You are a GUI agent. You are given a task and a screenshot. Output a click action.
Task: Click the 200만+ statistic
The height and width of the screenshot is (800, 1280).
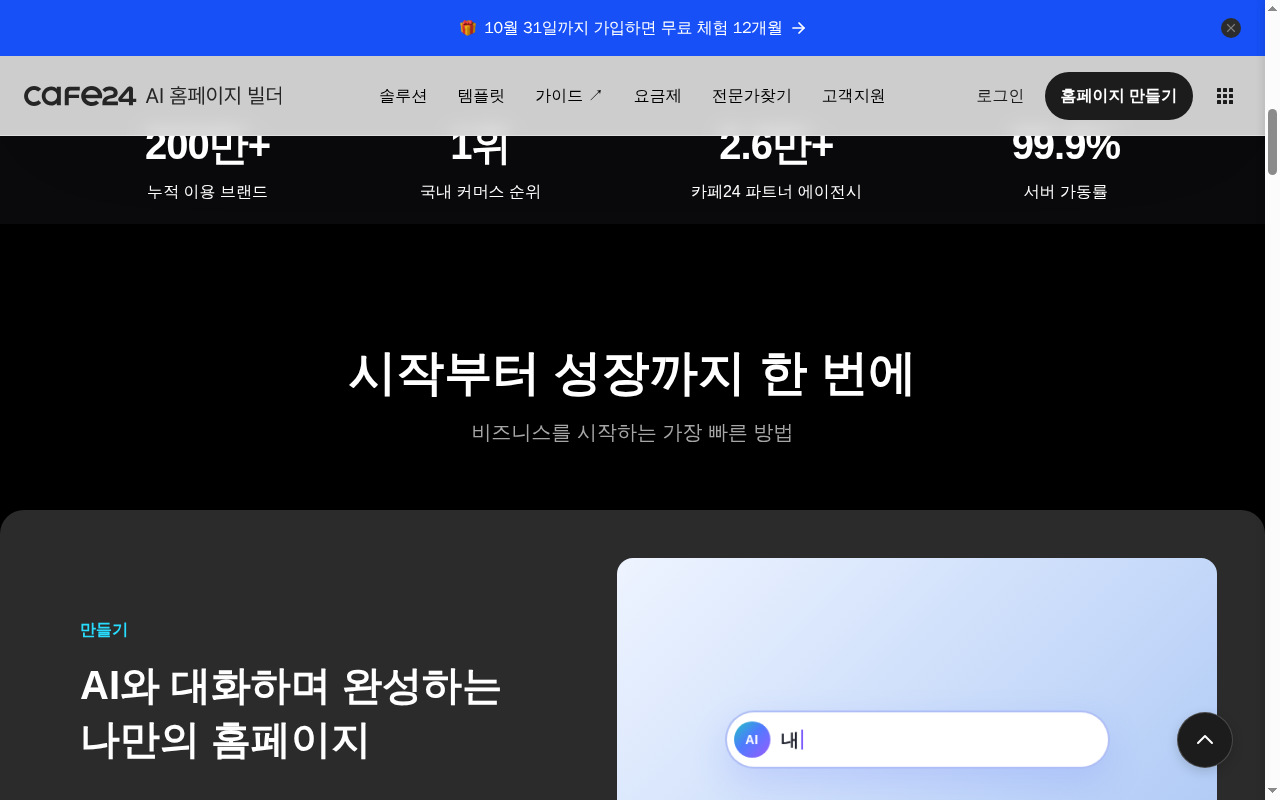(207, 147)
